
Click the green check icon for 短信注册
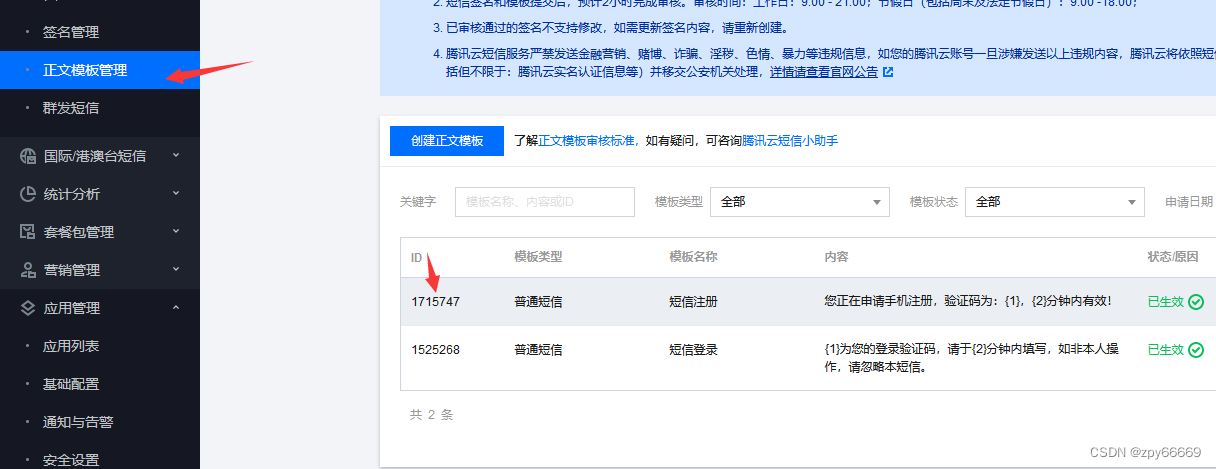[x=1196, y=301]
